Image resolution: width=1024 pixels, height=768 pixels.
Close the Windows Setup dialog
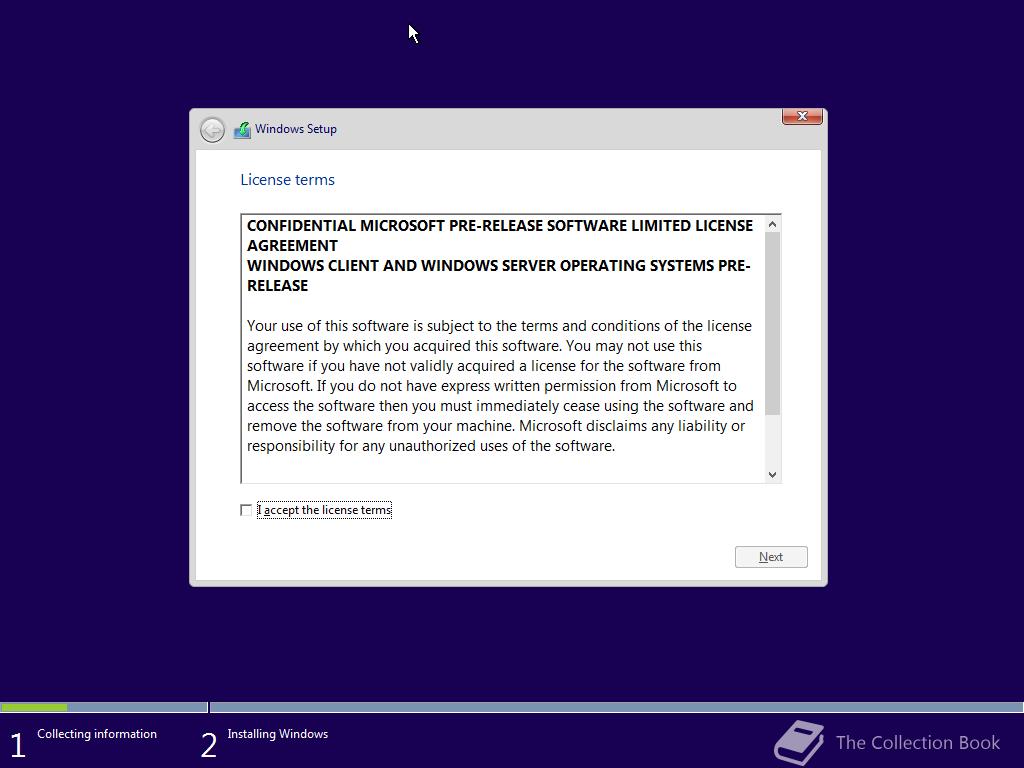[802, 116]
